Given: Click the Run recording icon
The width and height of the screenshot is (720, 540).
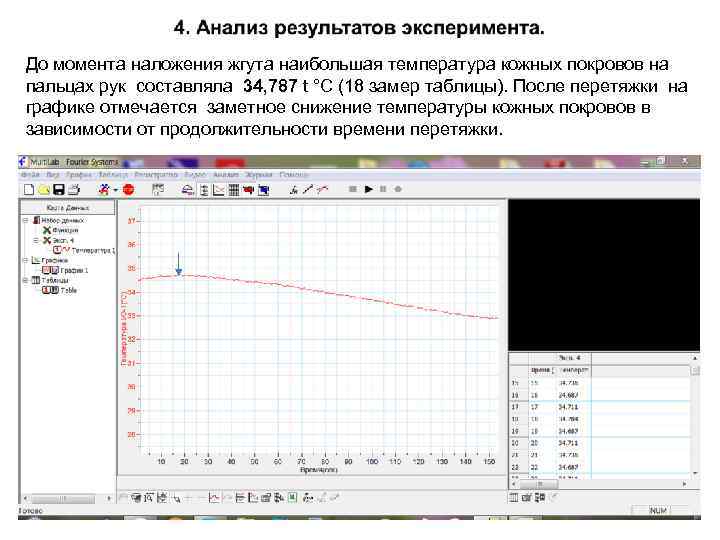Looking at the screenshot, I should (105, 189).
